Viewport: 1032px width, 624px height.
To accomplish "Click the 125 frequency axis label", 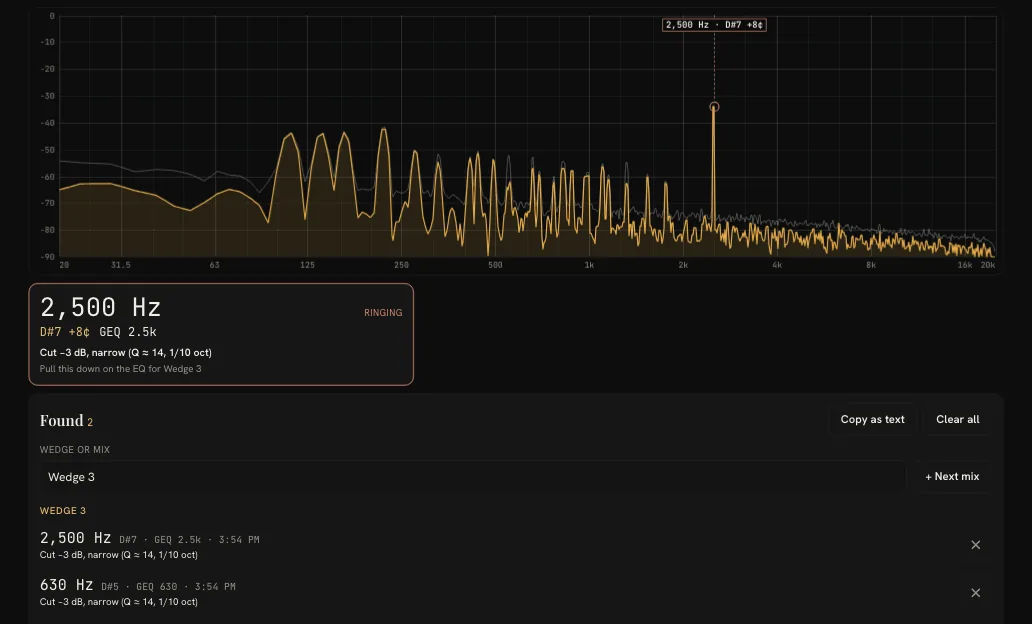I will 307,265.
